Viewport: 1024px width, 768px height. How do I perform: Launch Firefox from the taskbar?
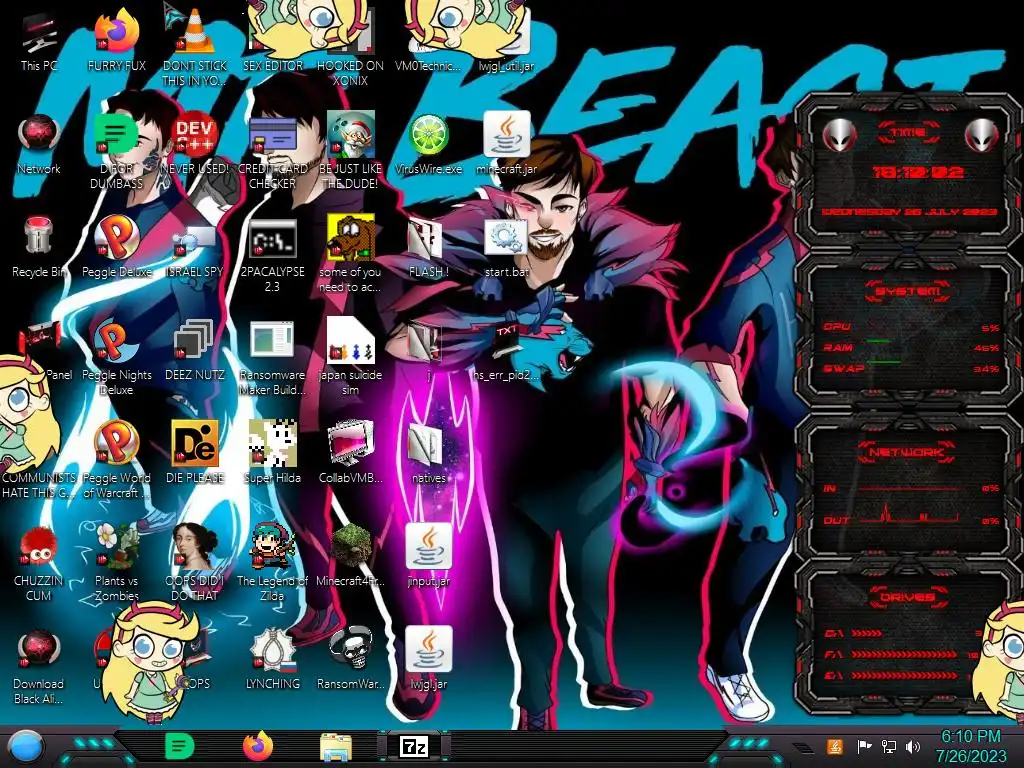click(x=258, y=746)
